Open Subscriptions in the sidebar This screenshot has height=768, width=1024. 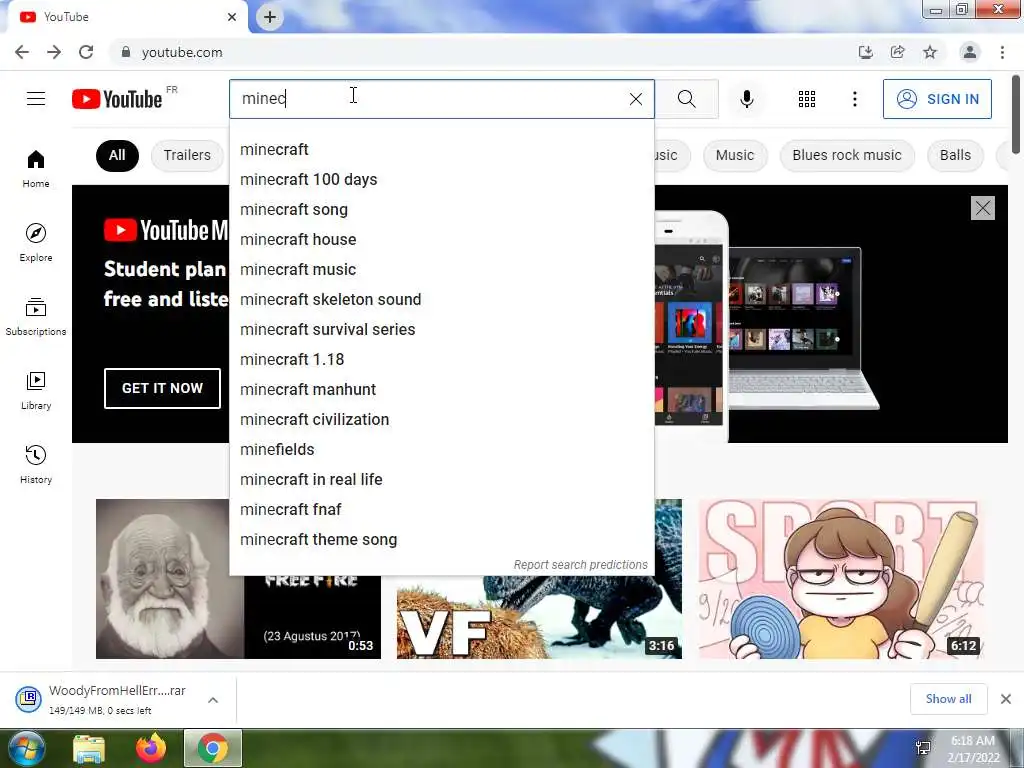point(36,317)
